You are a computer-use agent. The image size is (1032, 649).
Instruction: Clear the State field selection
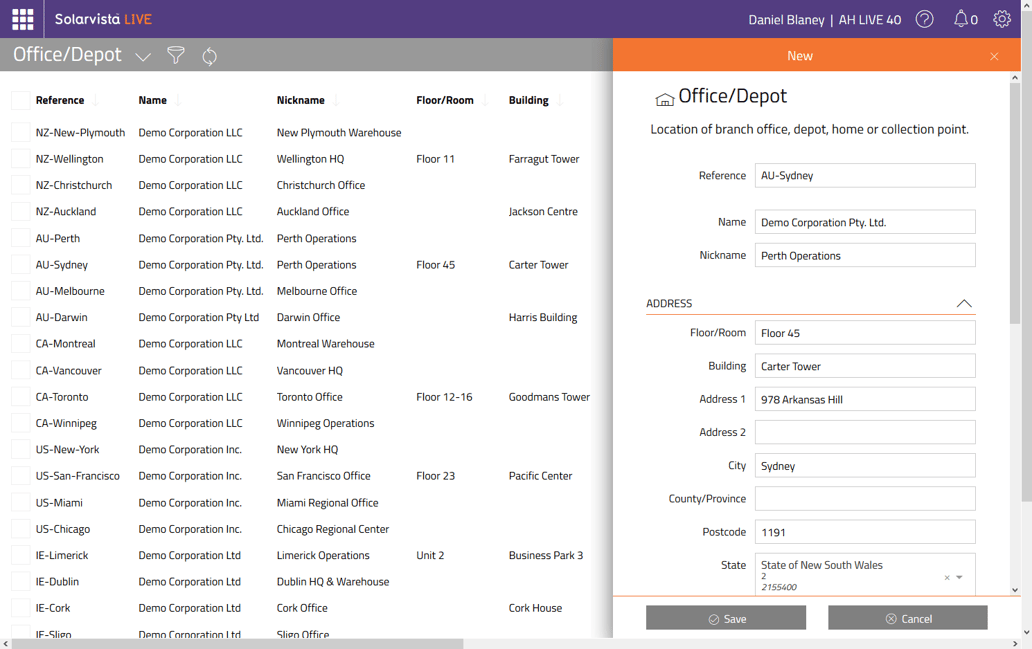(x=946, y=578)
